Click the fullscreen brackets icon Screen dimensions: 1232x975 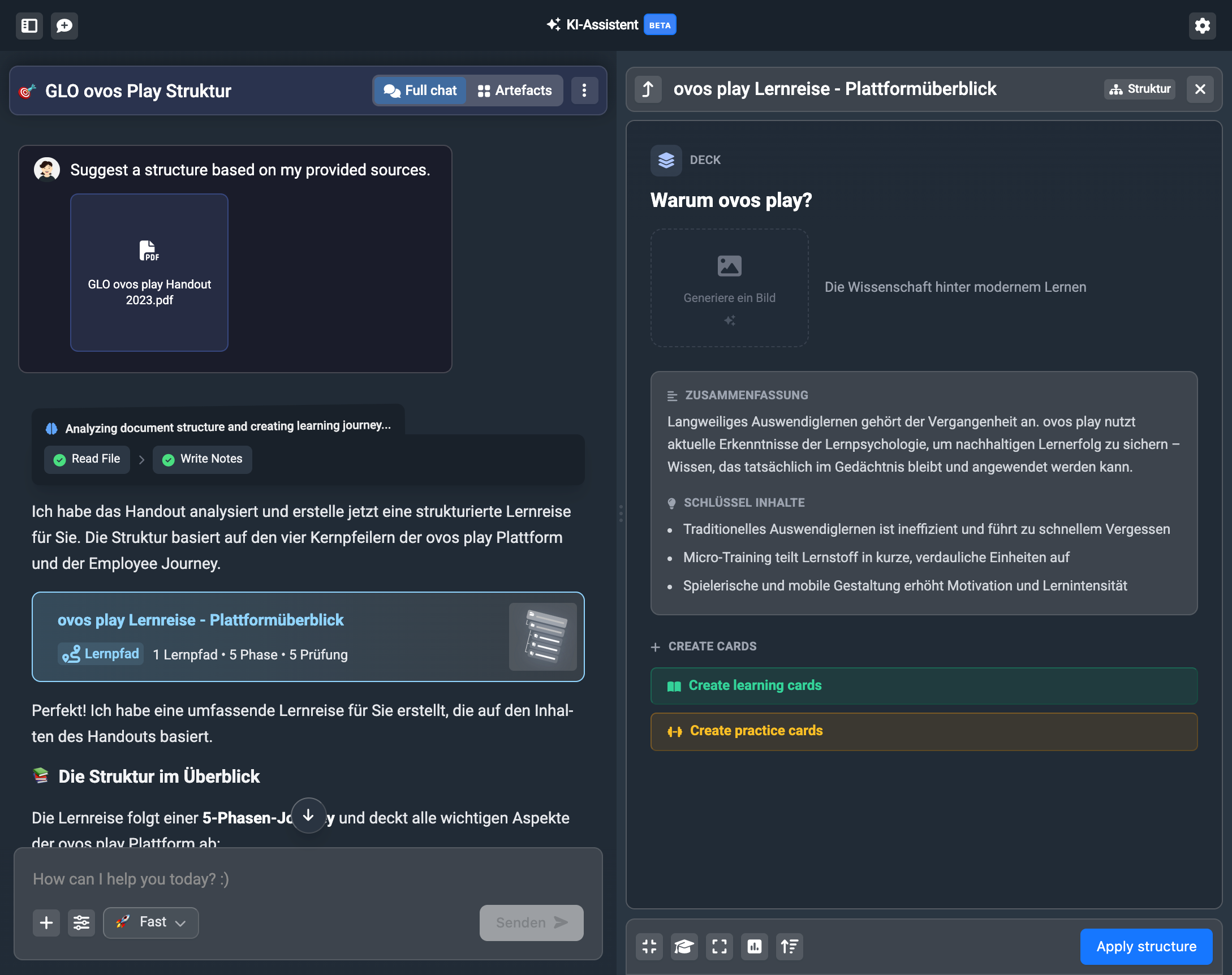tap(720, 947)
